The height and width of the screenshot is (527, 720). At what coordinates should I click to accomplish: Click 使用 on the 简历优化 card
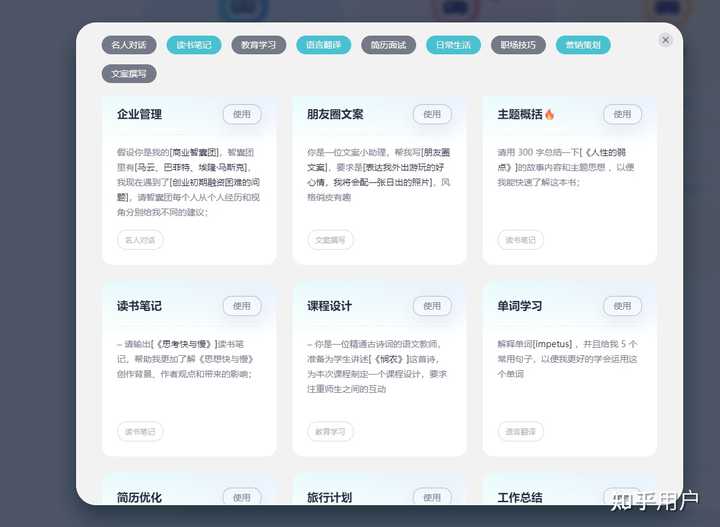(242, 497)
